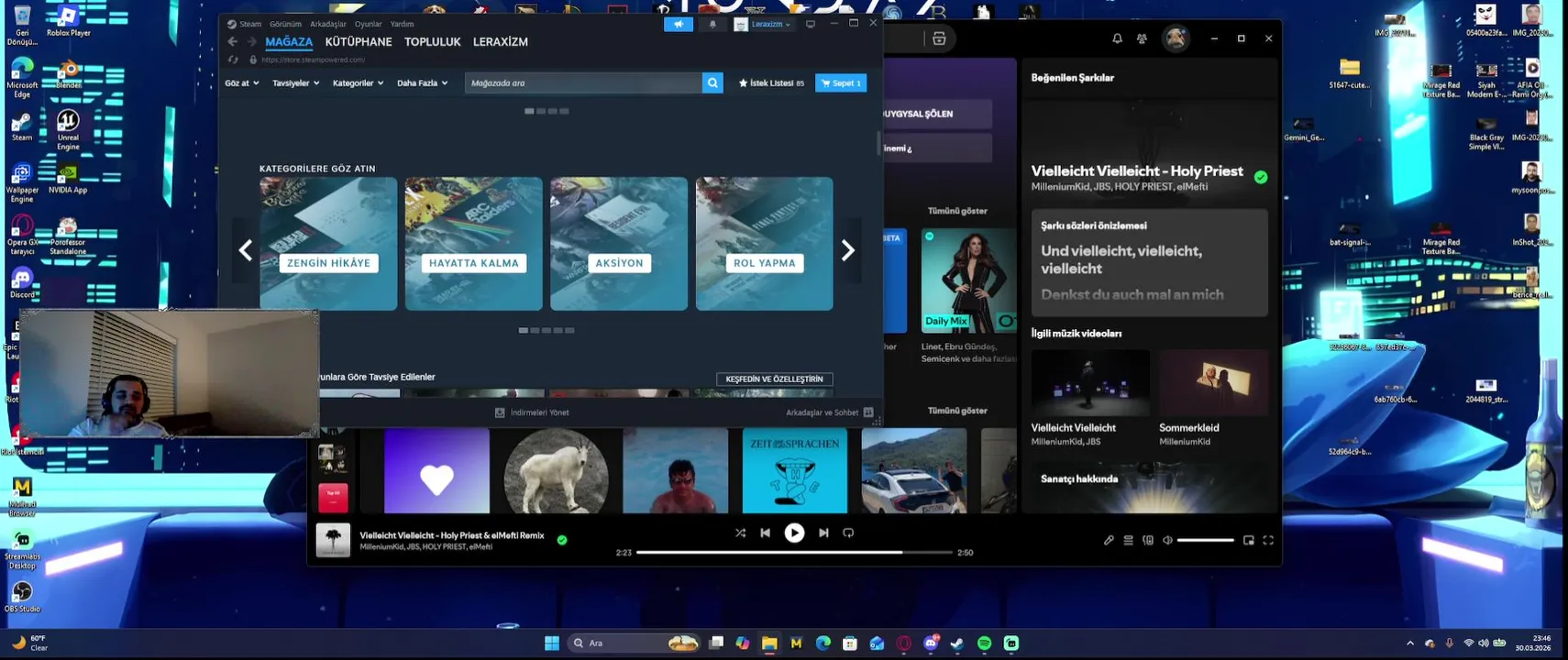1568x660 pixels.
Task: Open the LERAXİZM profile tab
Action: pyautogui.click(x=501, y=42)
